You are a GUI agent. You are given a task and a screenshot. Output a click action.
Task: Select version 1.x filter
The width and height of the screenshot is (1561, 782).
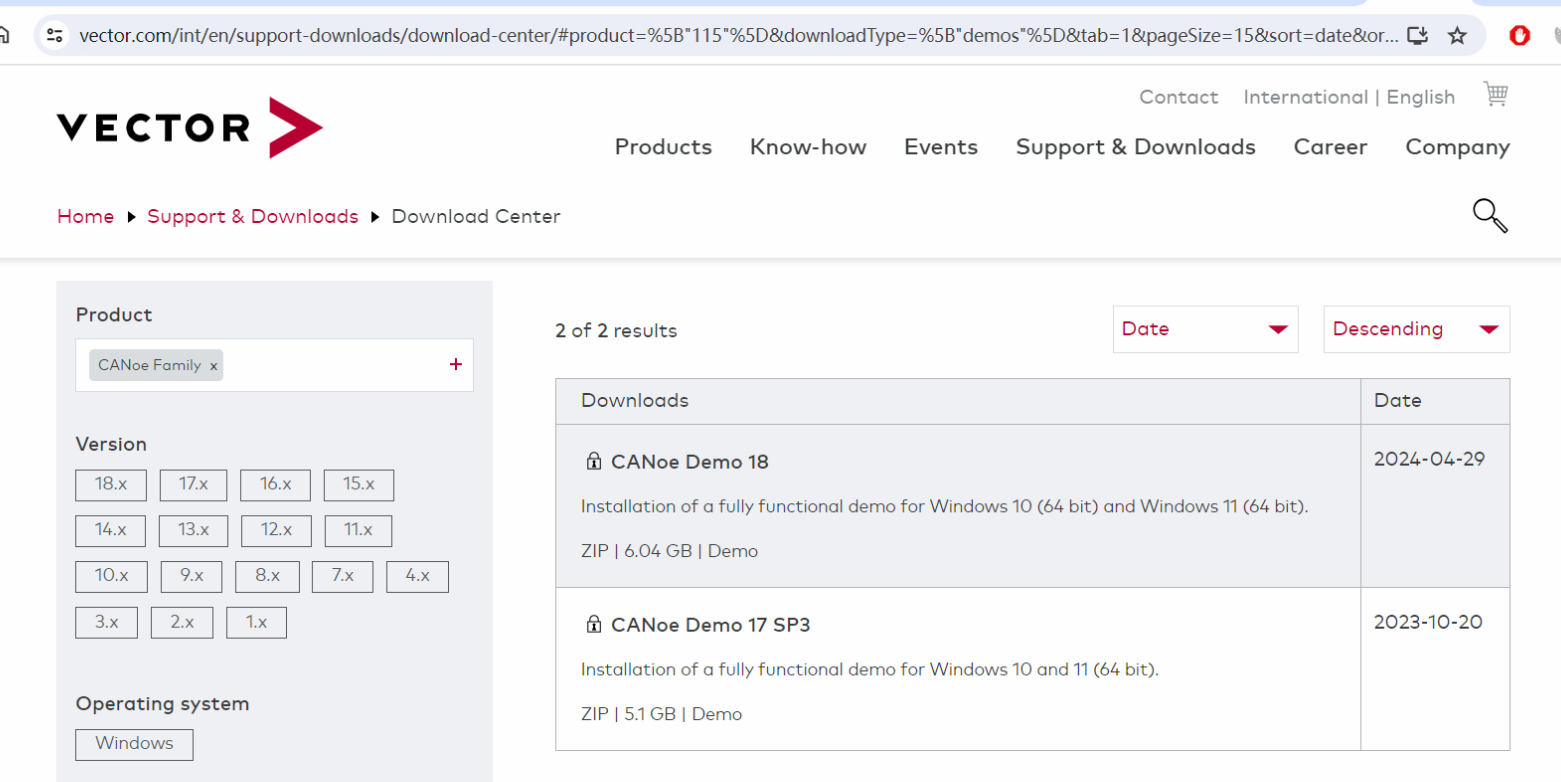tap(256, 623)
